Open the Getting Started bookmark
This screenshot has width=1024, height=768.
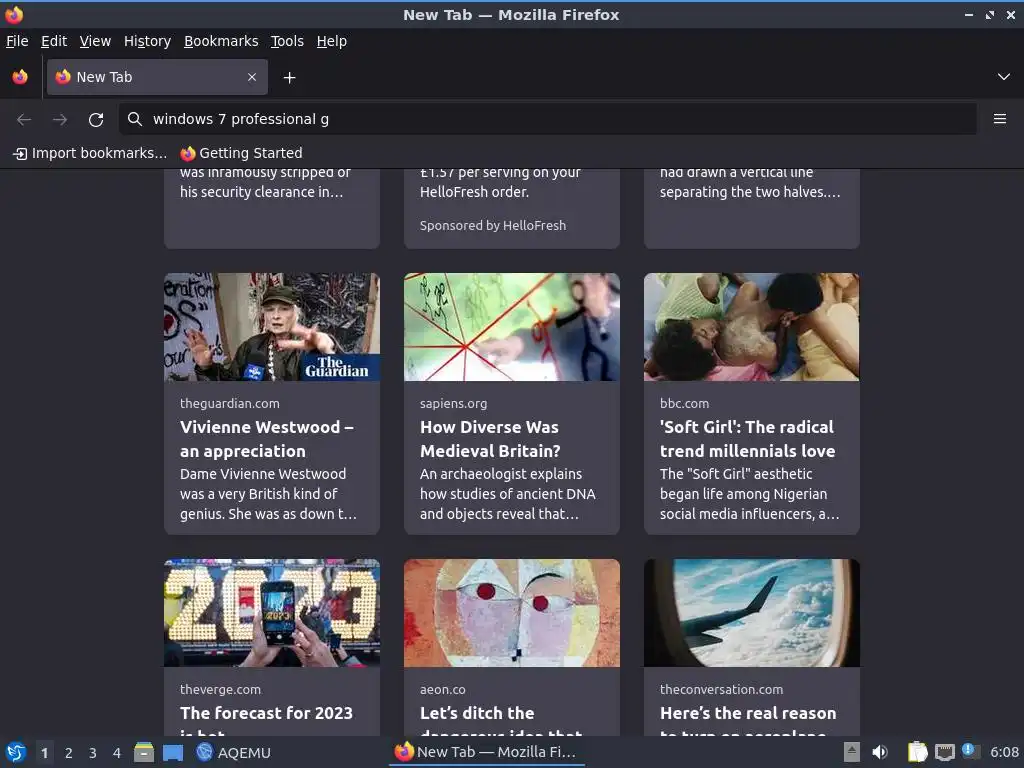point(242,153)
